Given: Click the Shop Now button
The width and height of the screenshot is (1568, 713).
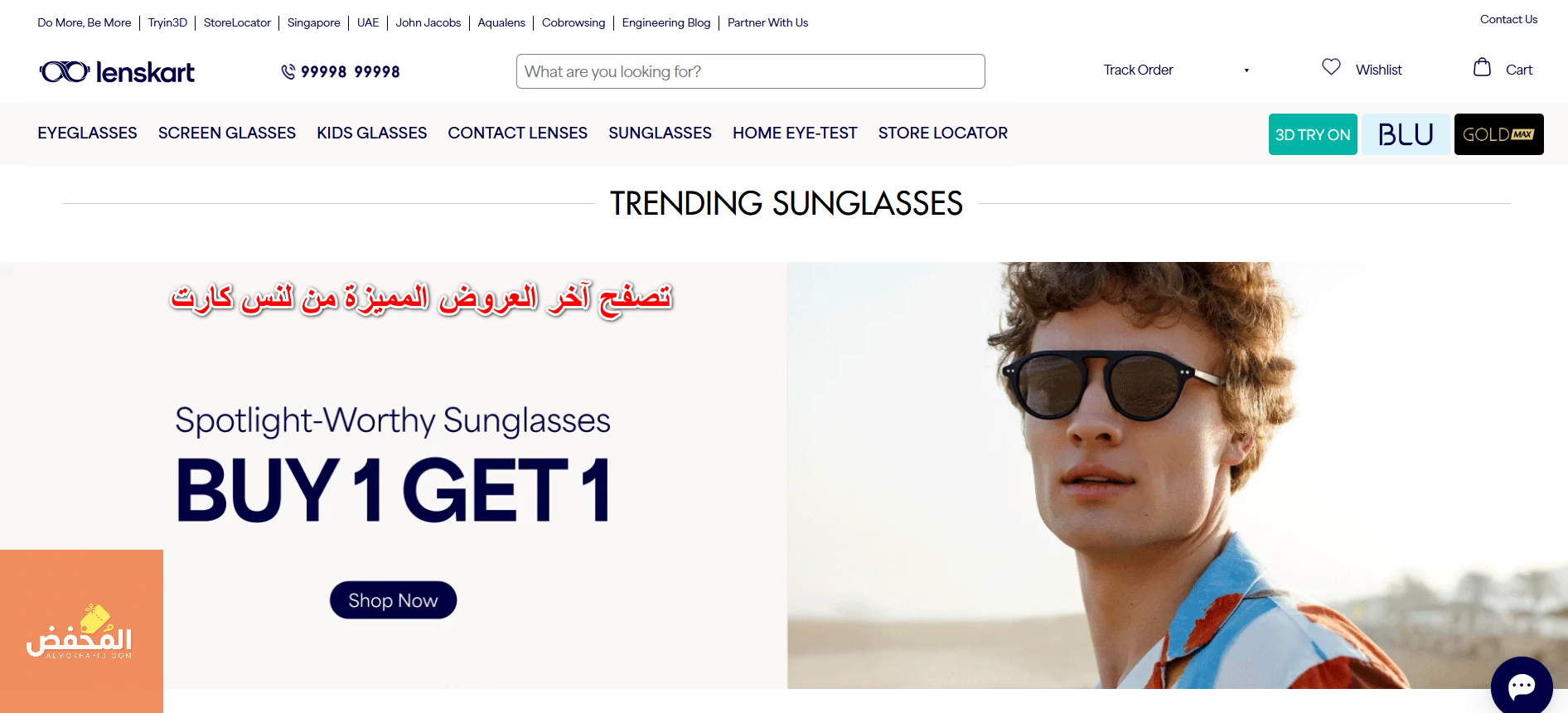Looking at the screenshot, I should click(393, 600).
